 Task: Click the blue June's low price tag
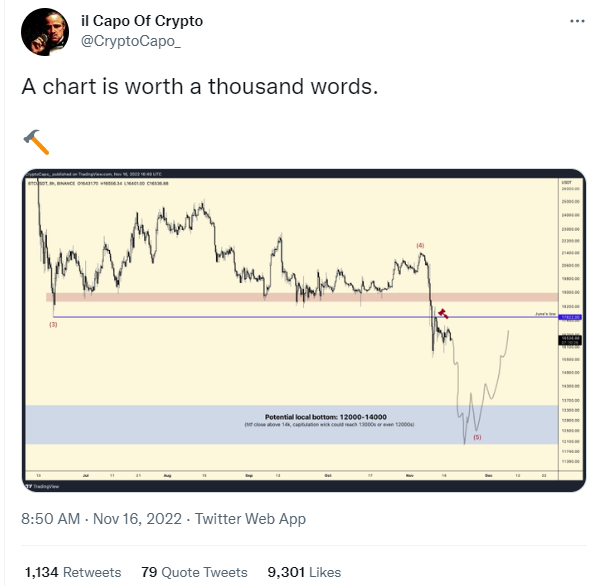click(570, 317)
